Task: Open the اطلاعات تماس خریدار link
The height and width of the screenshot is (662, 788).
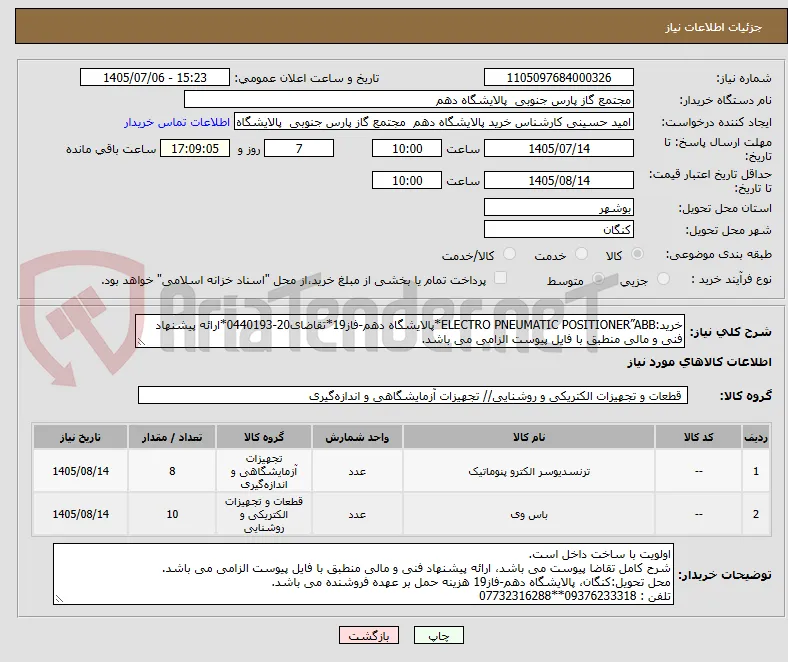Action: pos(177,122)
